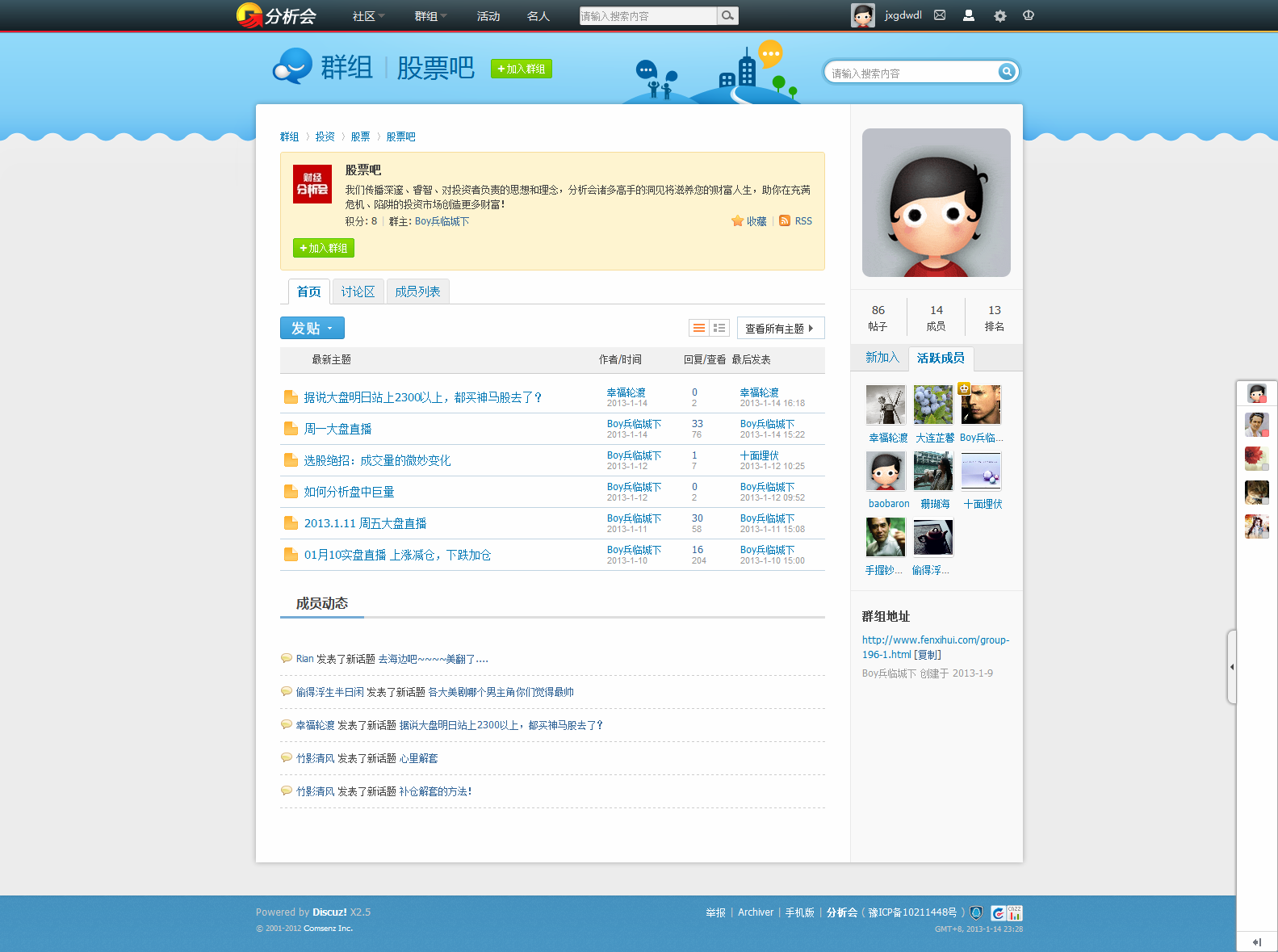This screenshot has width=1278, height=952.
Task: Open 幸福轮渡 member avatar
Action: click(x=886, y=405)
